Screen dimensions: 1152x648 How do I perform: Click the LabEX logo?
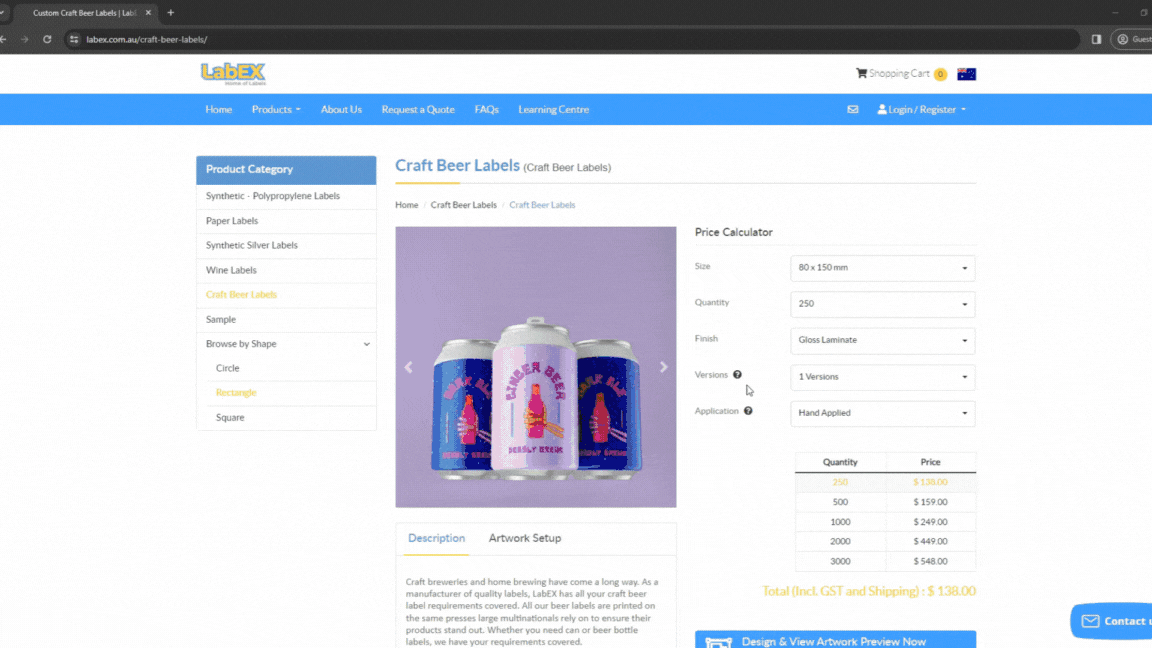click(231, 72)
